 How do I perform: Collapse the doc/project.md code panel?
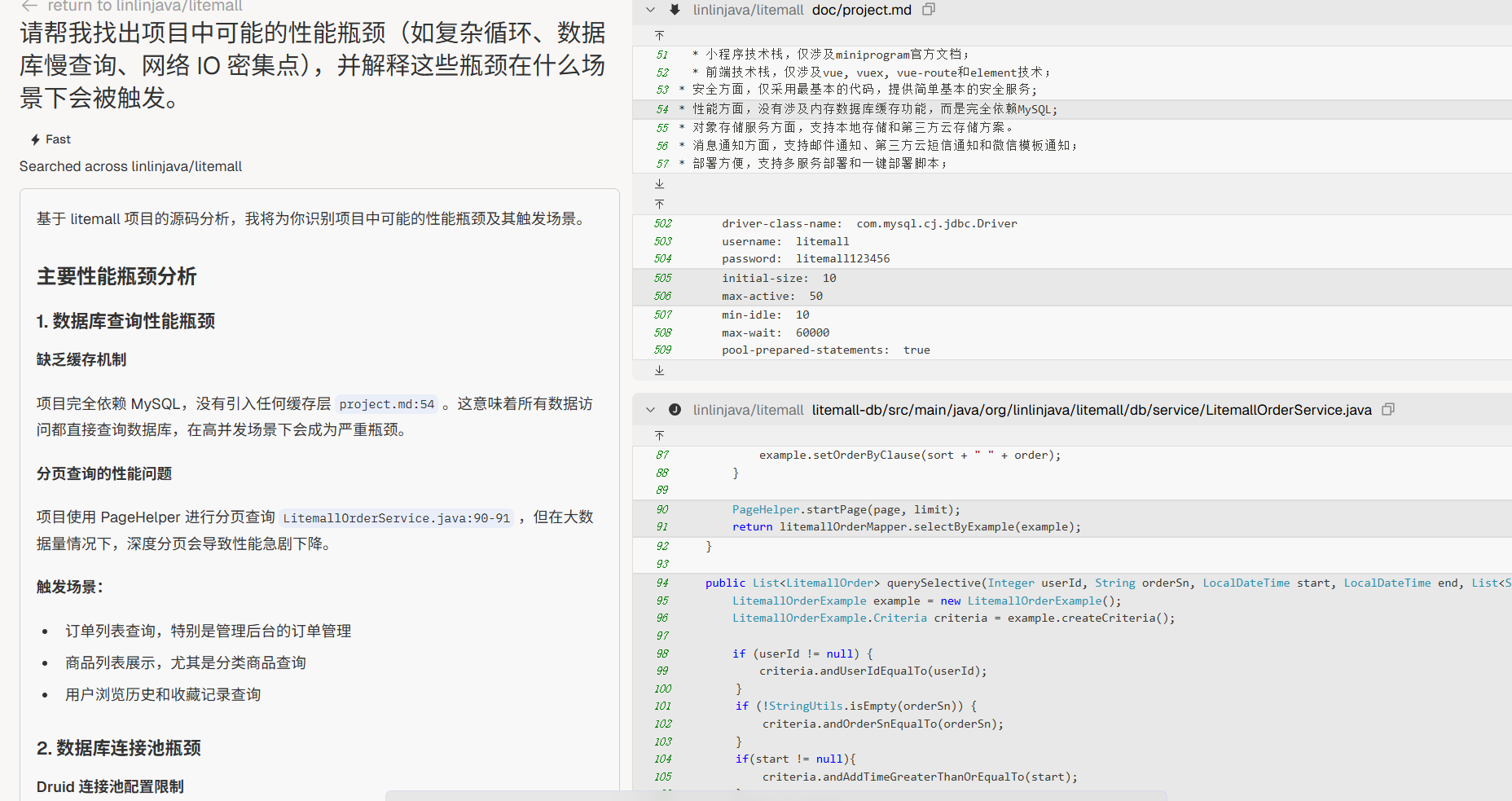[x=650, y=10]
